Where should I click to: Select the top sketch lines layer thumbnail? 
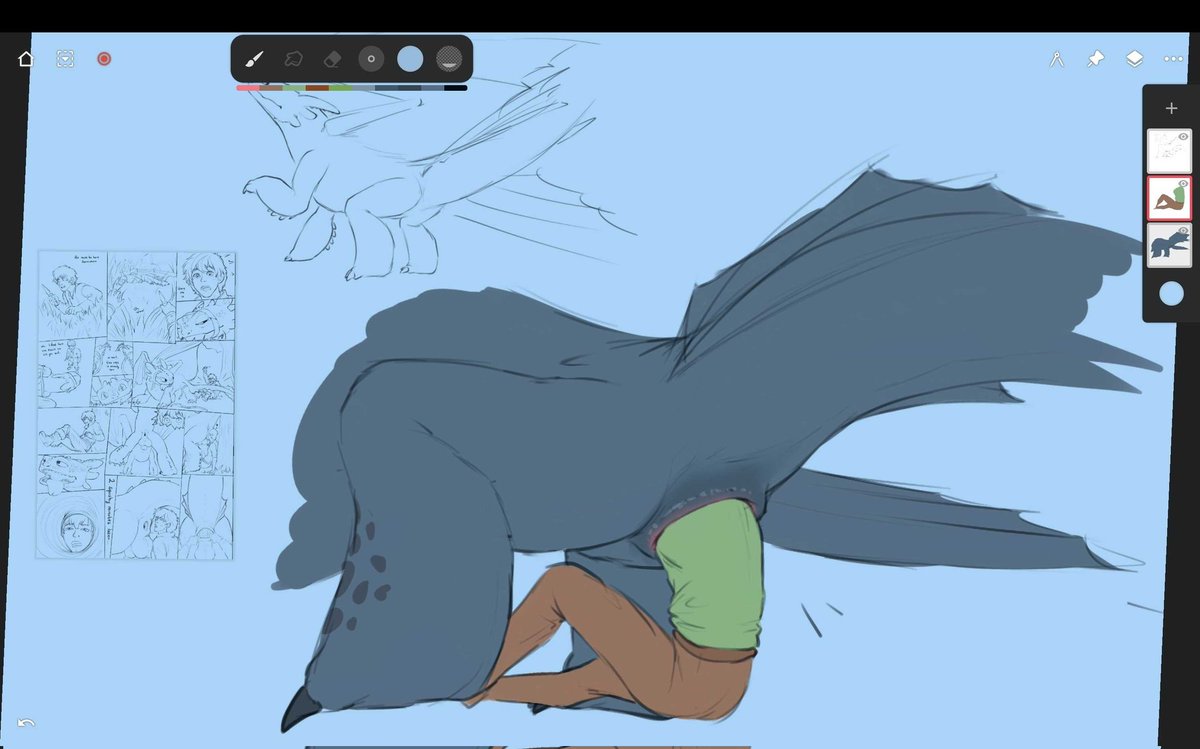[x=1169, y=151]
